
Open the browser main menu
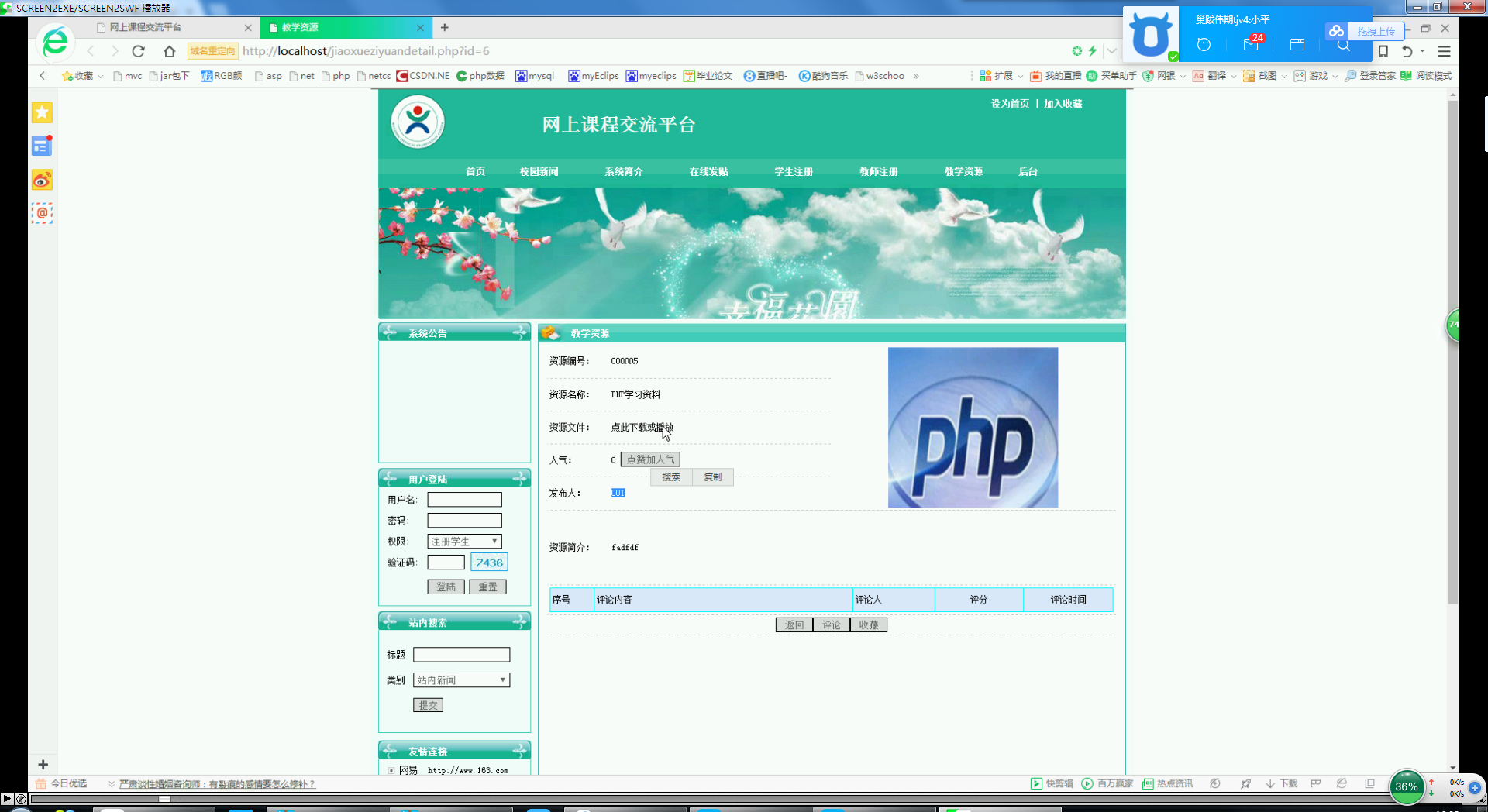[x=1444, y=51]
